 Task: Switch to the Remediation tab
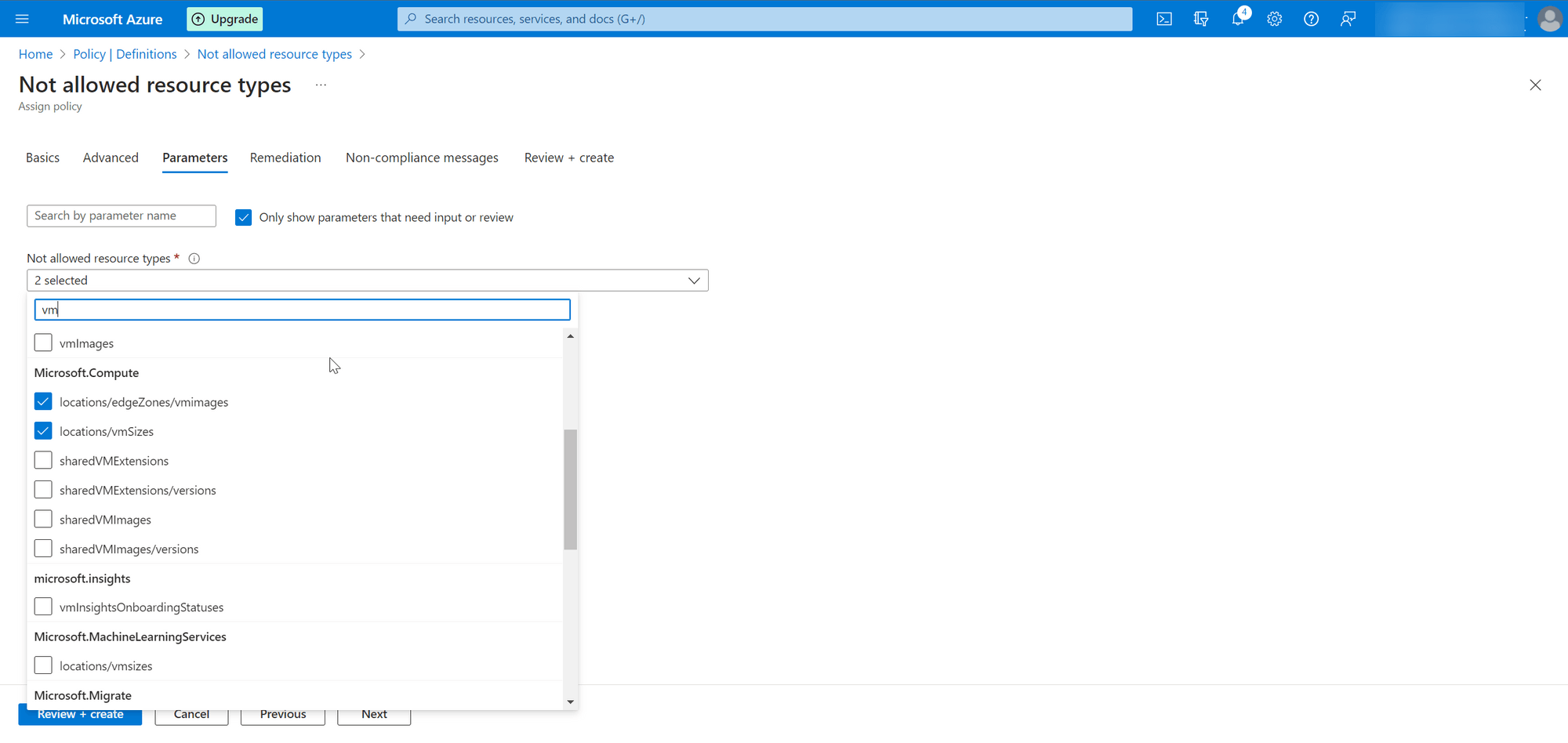[x=285, y=158]
